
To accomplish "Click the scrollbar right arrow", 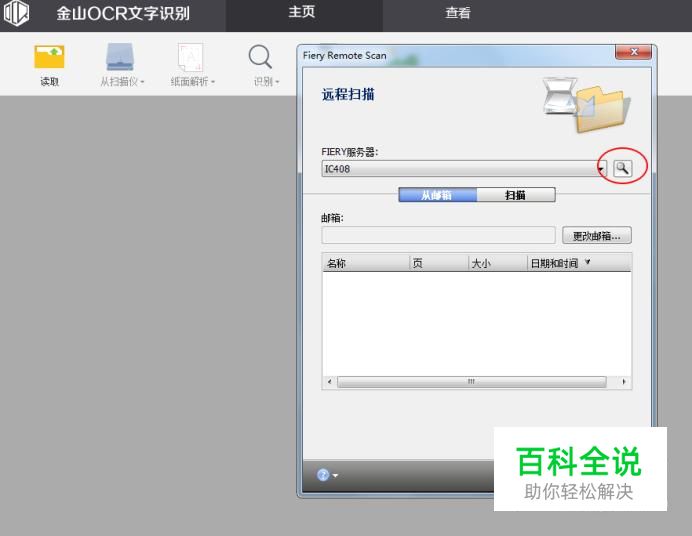I will (624, 382).
